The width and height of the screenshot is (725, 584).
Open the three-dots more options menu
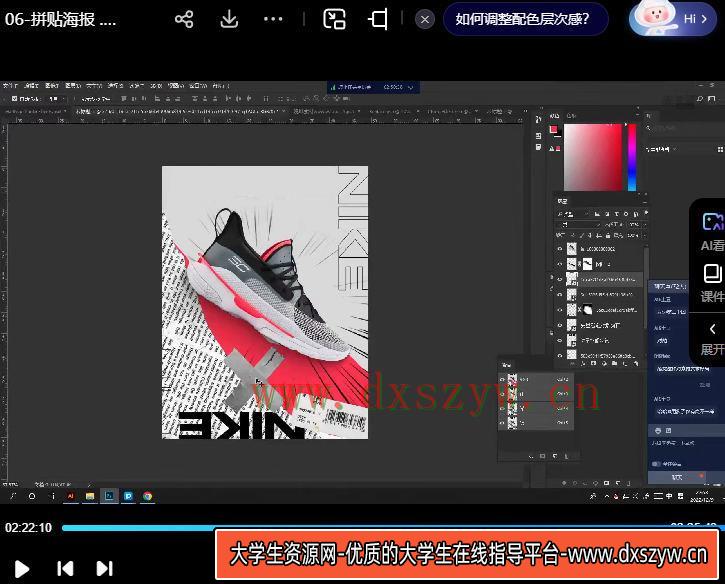pos(273,19)
